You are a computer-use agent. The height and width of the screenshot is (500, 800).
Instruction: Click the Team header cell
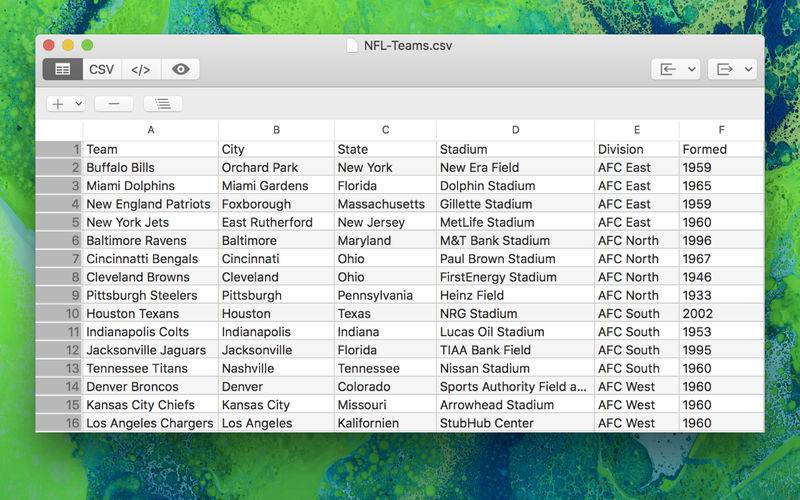tap(151, 149)
